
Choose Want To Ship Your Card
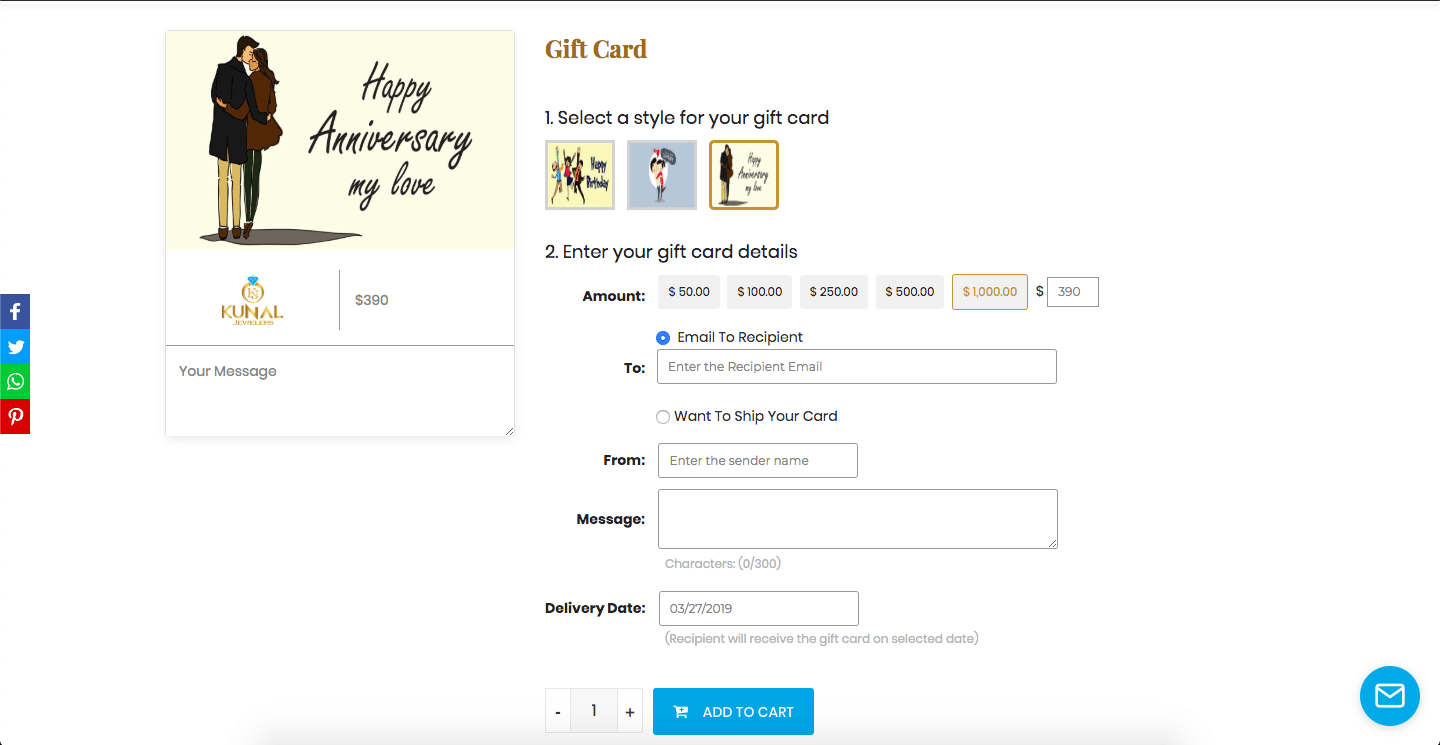(663, 416)
